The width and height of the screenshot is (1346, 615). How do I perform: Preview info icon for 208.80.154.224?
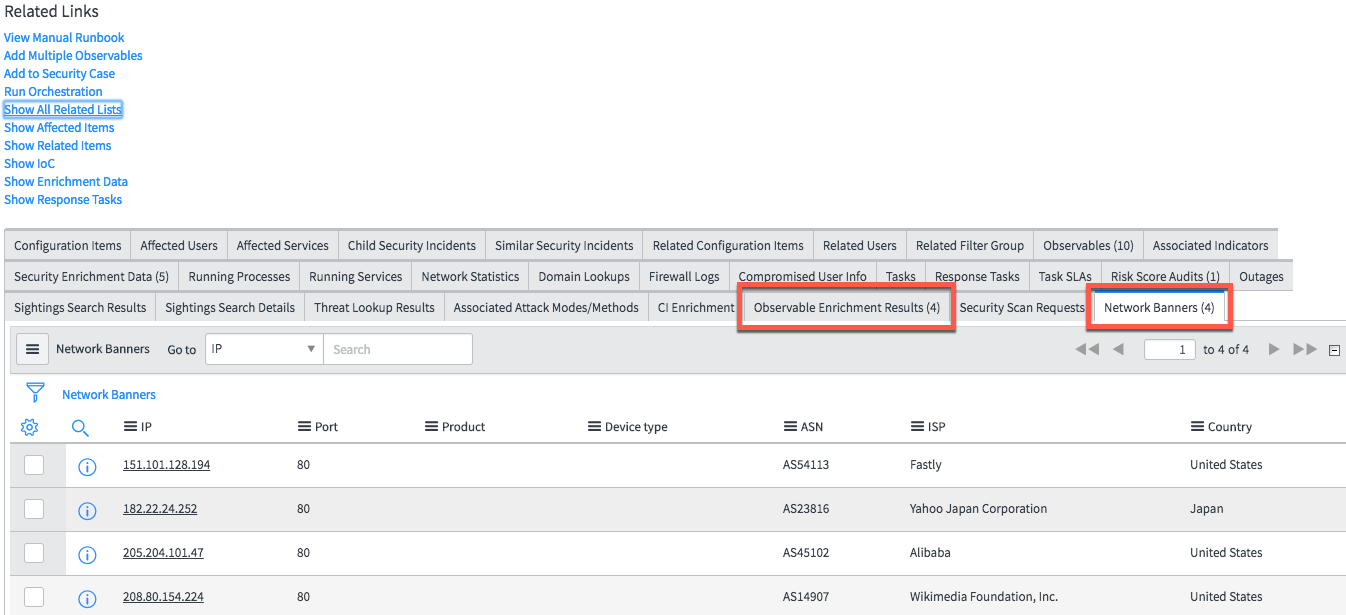coord(87,598)
